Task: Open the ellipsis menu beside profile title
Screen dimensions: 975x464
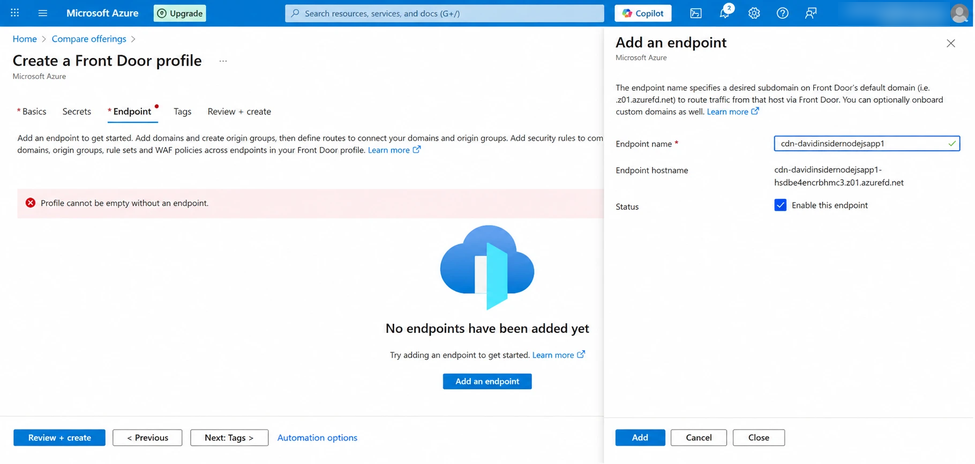Action: pos(223,61)
